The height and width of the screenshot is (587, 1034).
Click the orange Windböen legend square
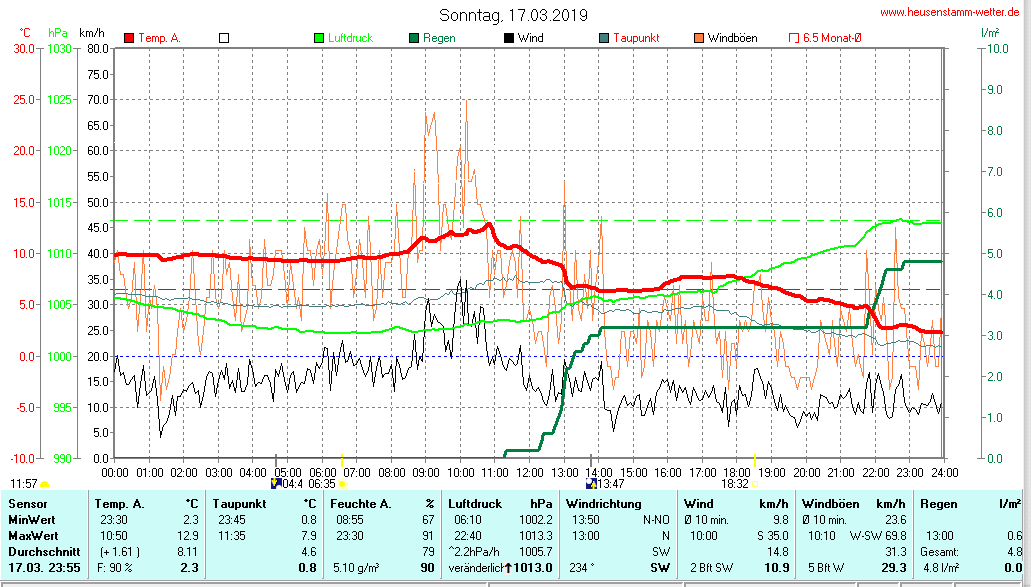tap(698, 38)
